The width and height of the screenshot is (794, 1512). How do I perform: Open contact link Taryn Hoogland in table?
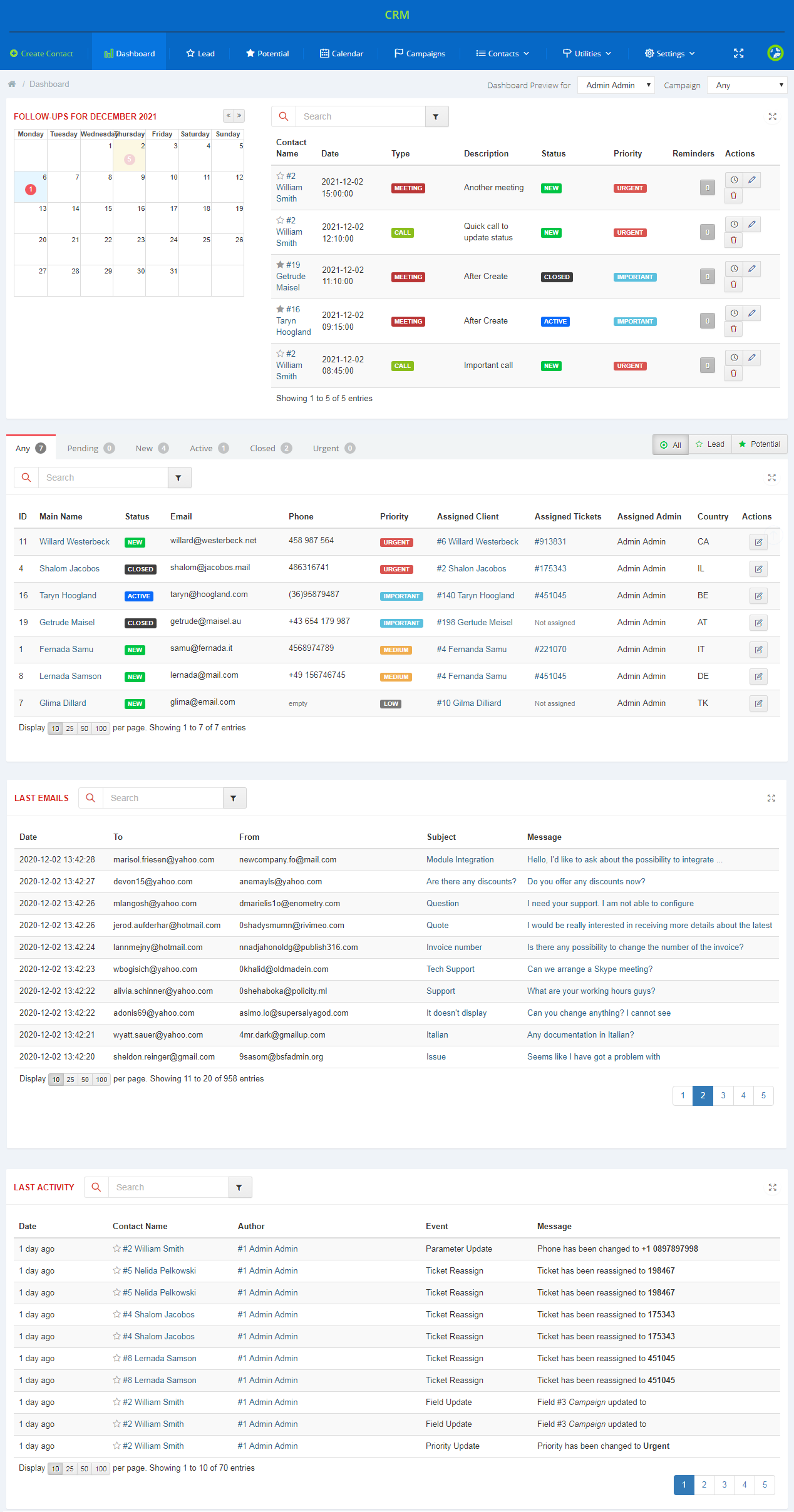point(68,595)
